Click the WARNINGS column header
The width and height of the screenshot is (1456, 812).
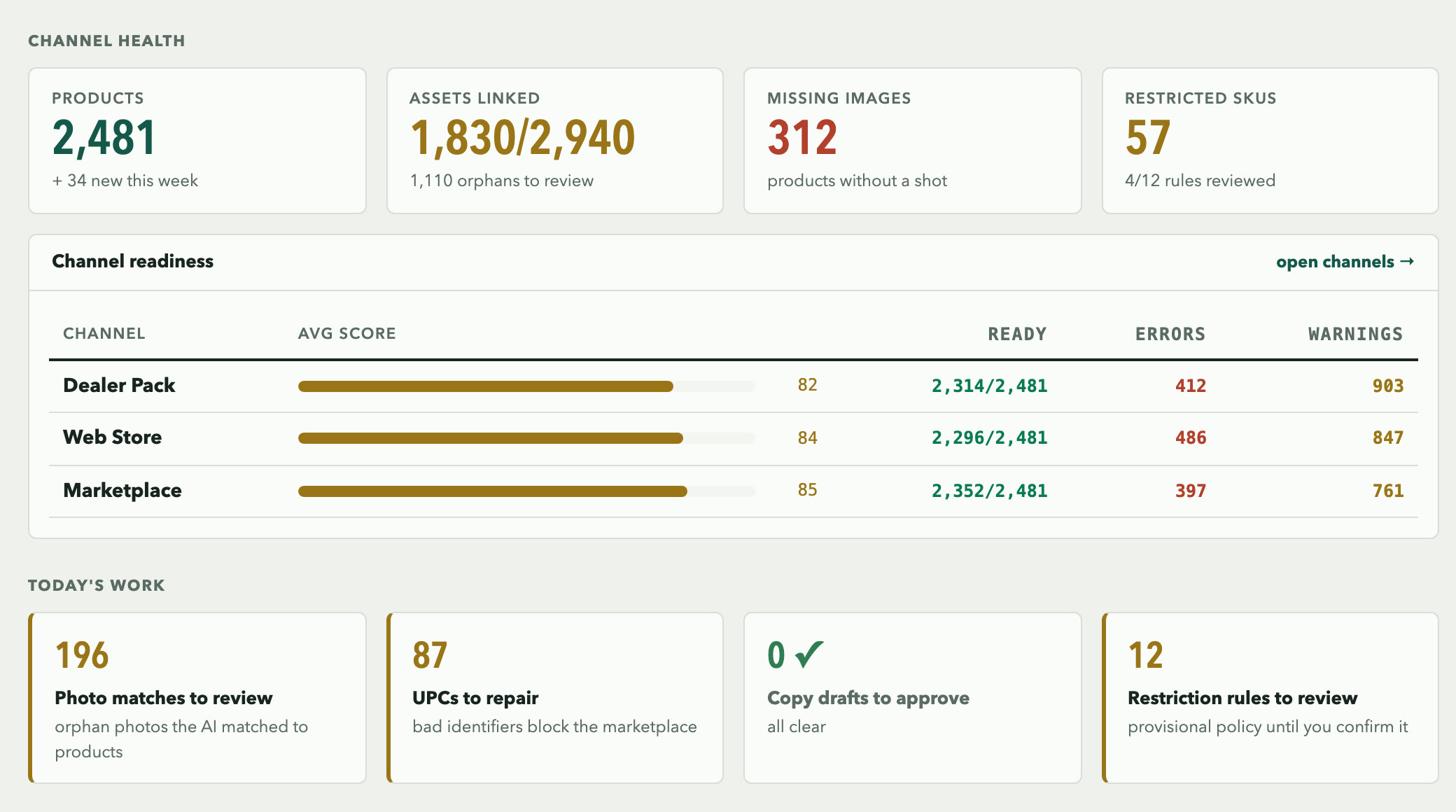pos(1356,334)
